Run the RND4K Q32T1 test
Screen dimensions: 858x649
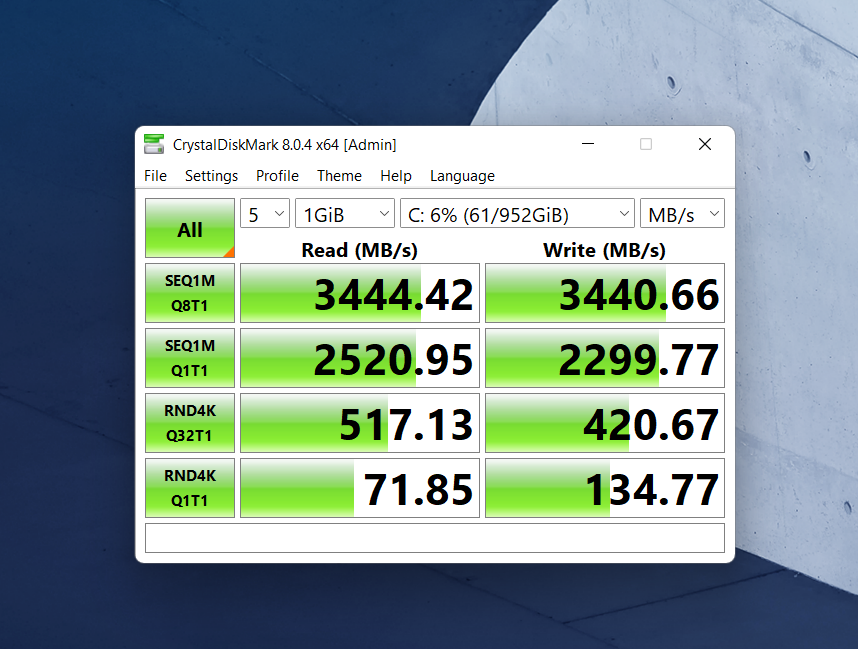pos(190,423)
